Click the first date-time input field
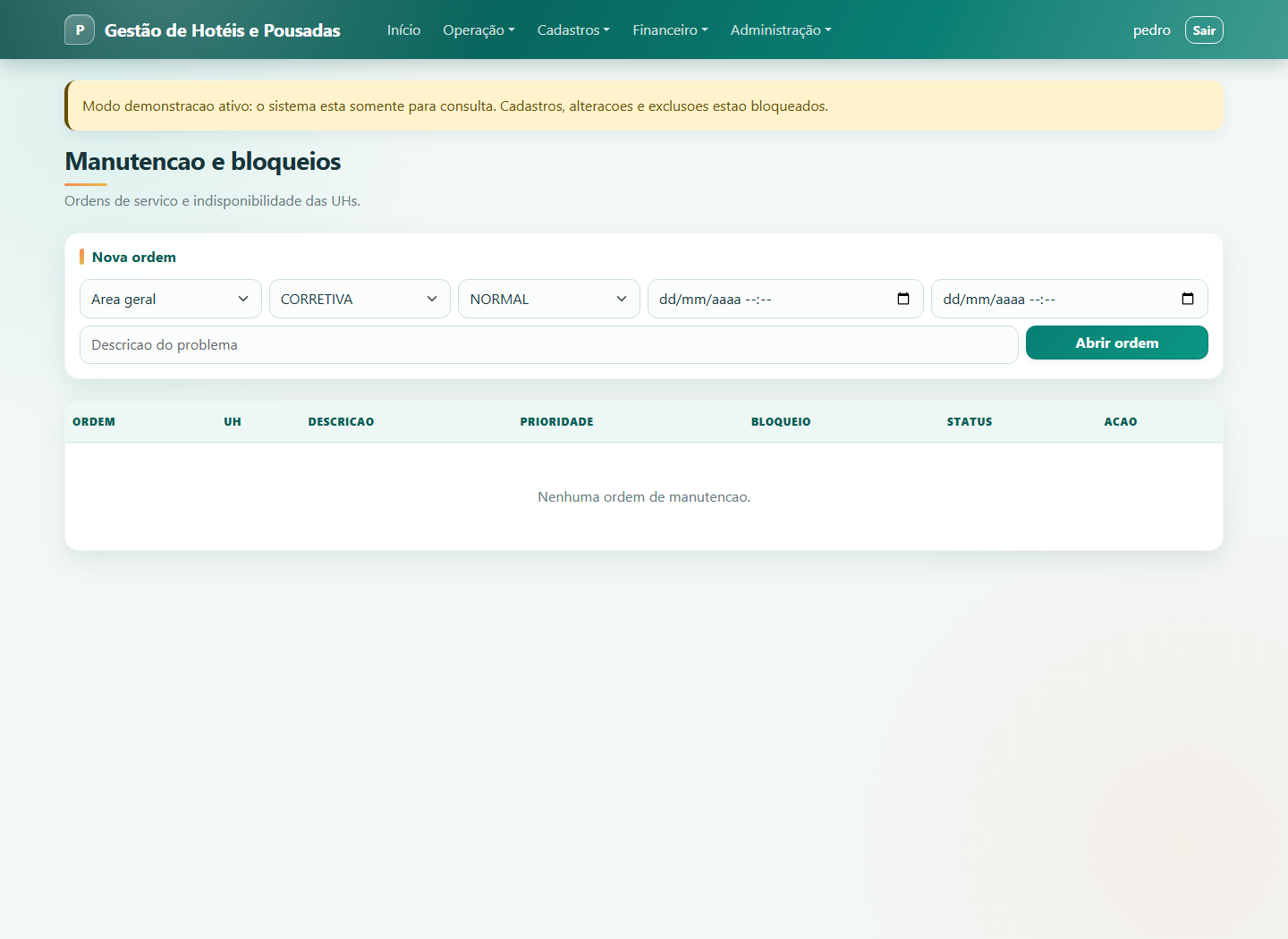 pyautogui.click(x=785, y=299)
